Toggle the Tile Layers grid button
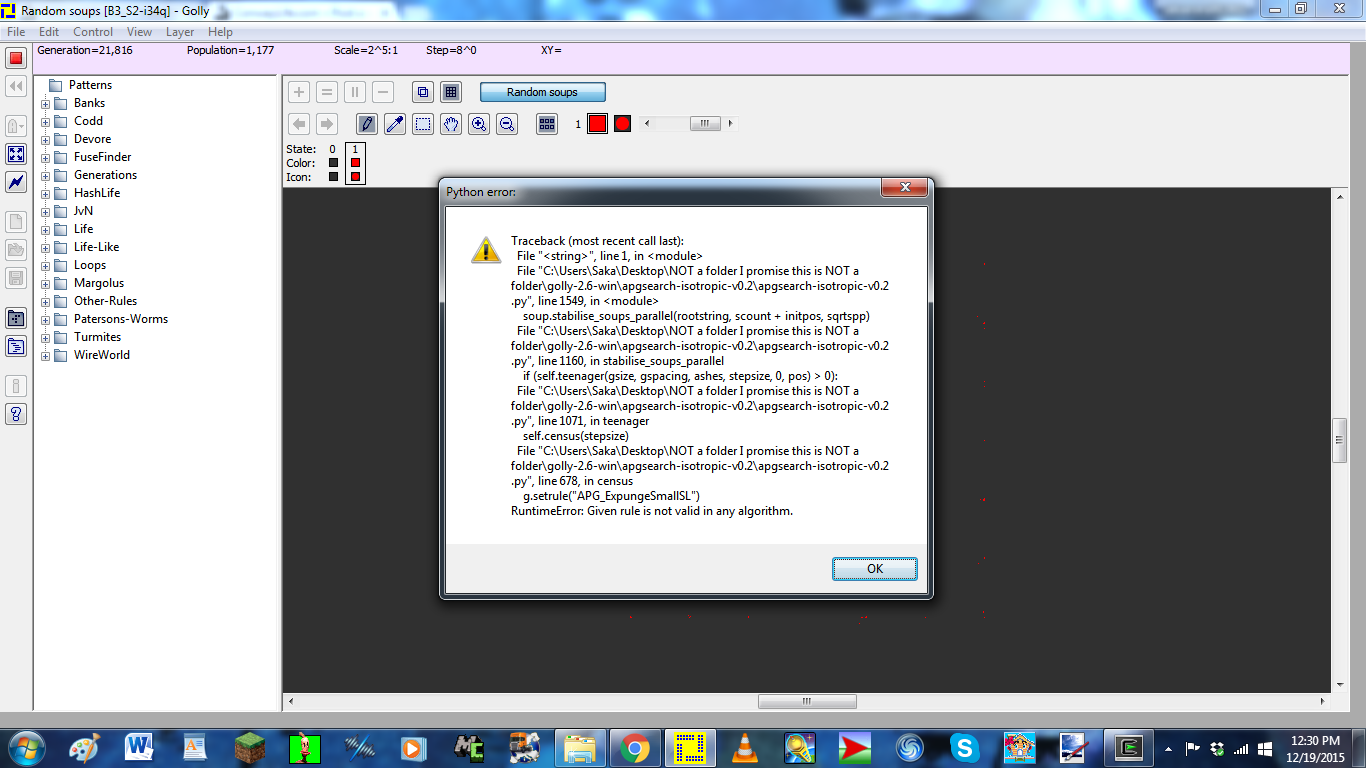Viewport: 1366px width, 768px height. point(451,92)
